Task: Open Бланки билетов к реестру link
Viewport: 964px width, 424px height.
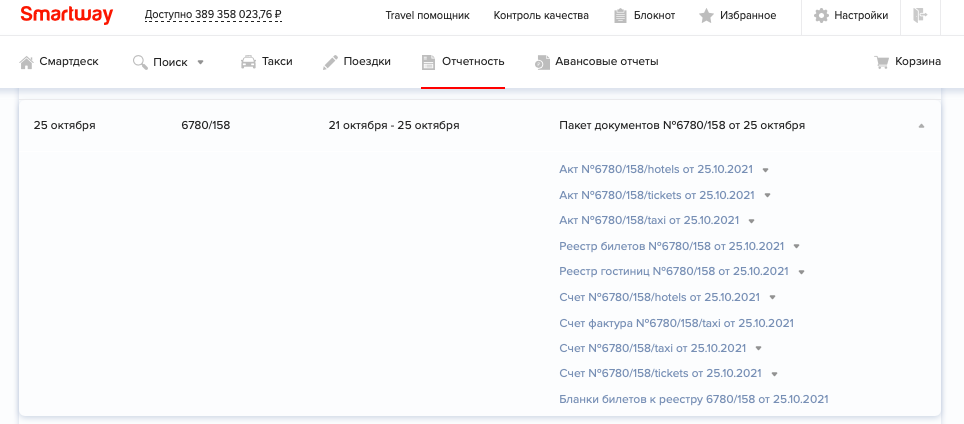Action: [693, 400]
